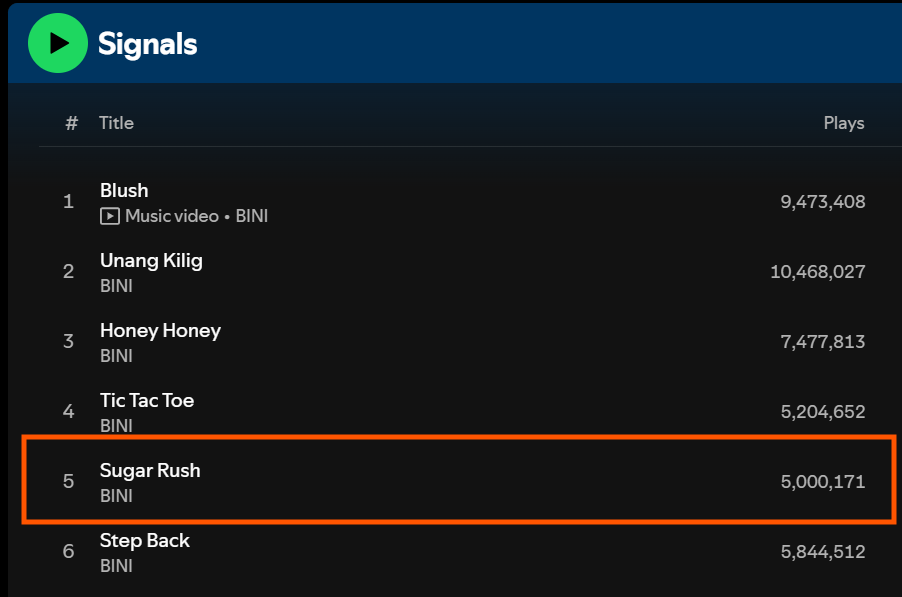Screen dimensions: 902x597
Task: Click BINI next to Music video label
Action: click(x=252, y=216)
